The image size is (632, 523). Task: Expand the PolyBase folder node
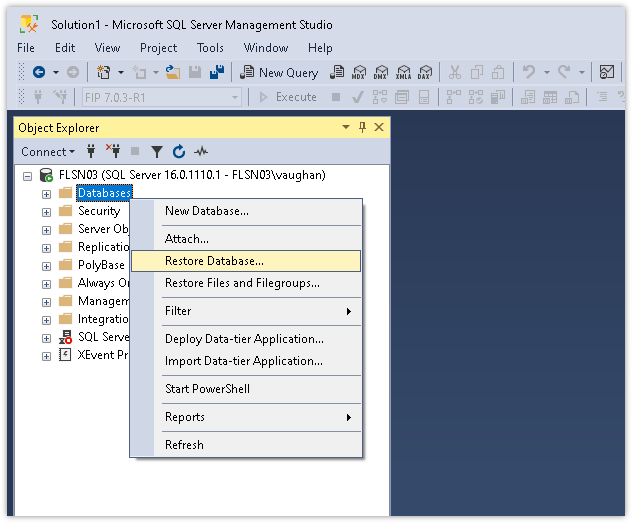[46, 266]
